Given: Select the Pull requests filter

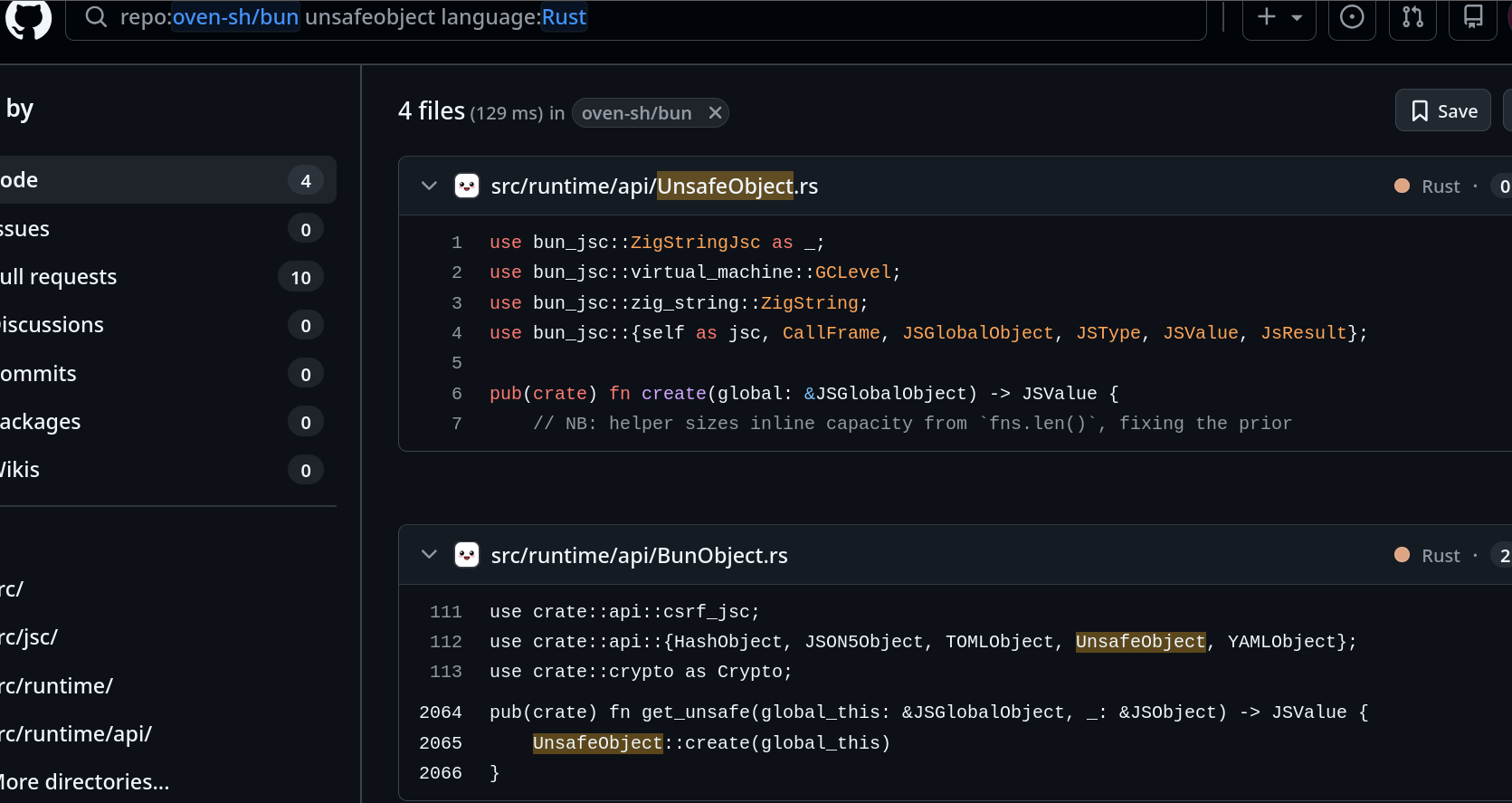Looking at the screenshot, I should click(167, 277).
